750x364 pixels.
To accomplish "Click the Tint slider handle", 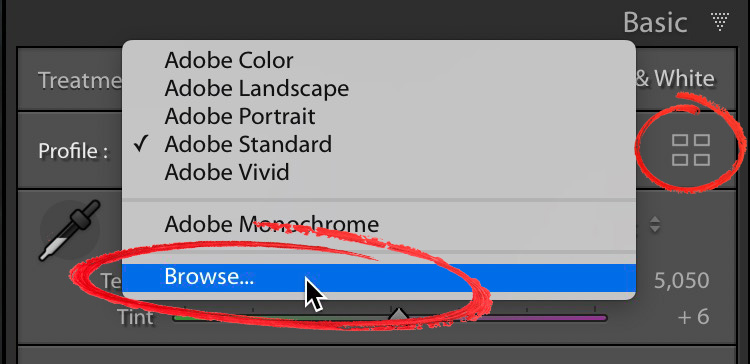I will tap(398, 314).
